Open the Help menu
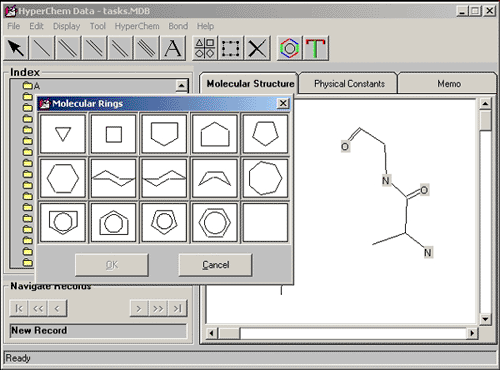 tap(205, 26)
